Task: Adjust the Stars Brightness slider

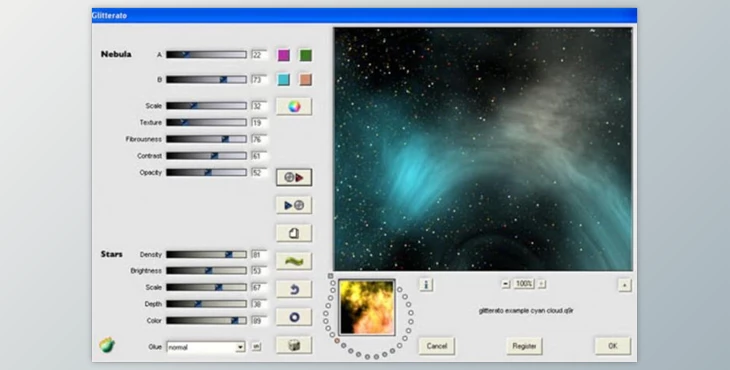Action: coord(206,271)
